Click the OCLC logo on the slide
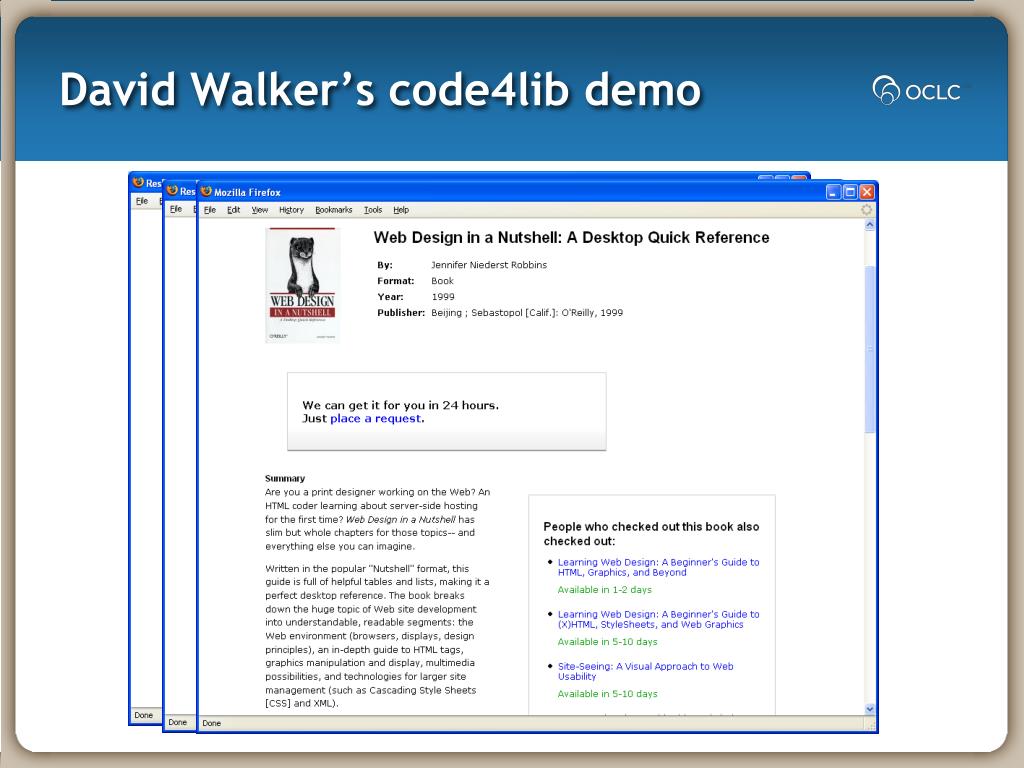 916,91
